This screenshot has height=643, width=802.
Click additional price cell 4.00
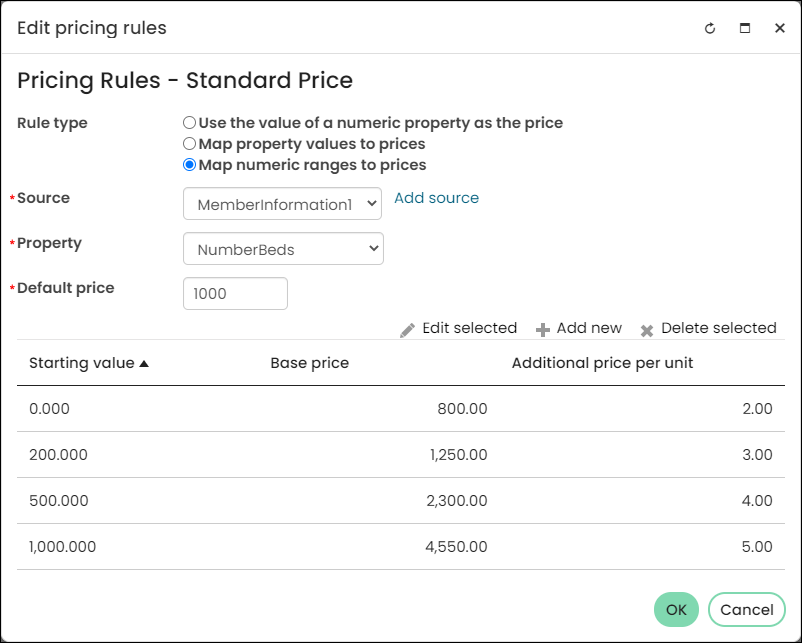tap(757, 501)
